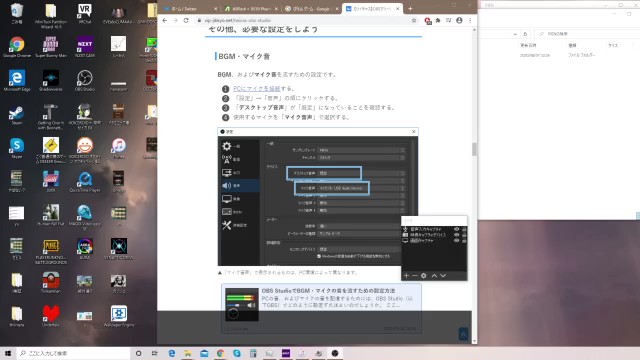Open Wallpaper Engine desktop shortcut
This screenshot has height=360, width=640.
coord(118,316)
